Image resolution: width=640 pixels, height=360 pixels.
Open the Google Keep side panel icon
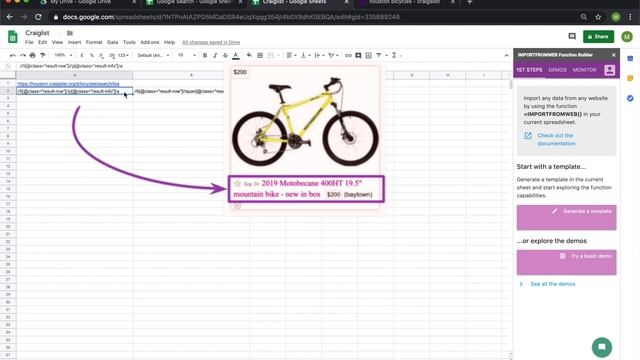point(630,78)
